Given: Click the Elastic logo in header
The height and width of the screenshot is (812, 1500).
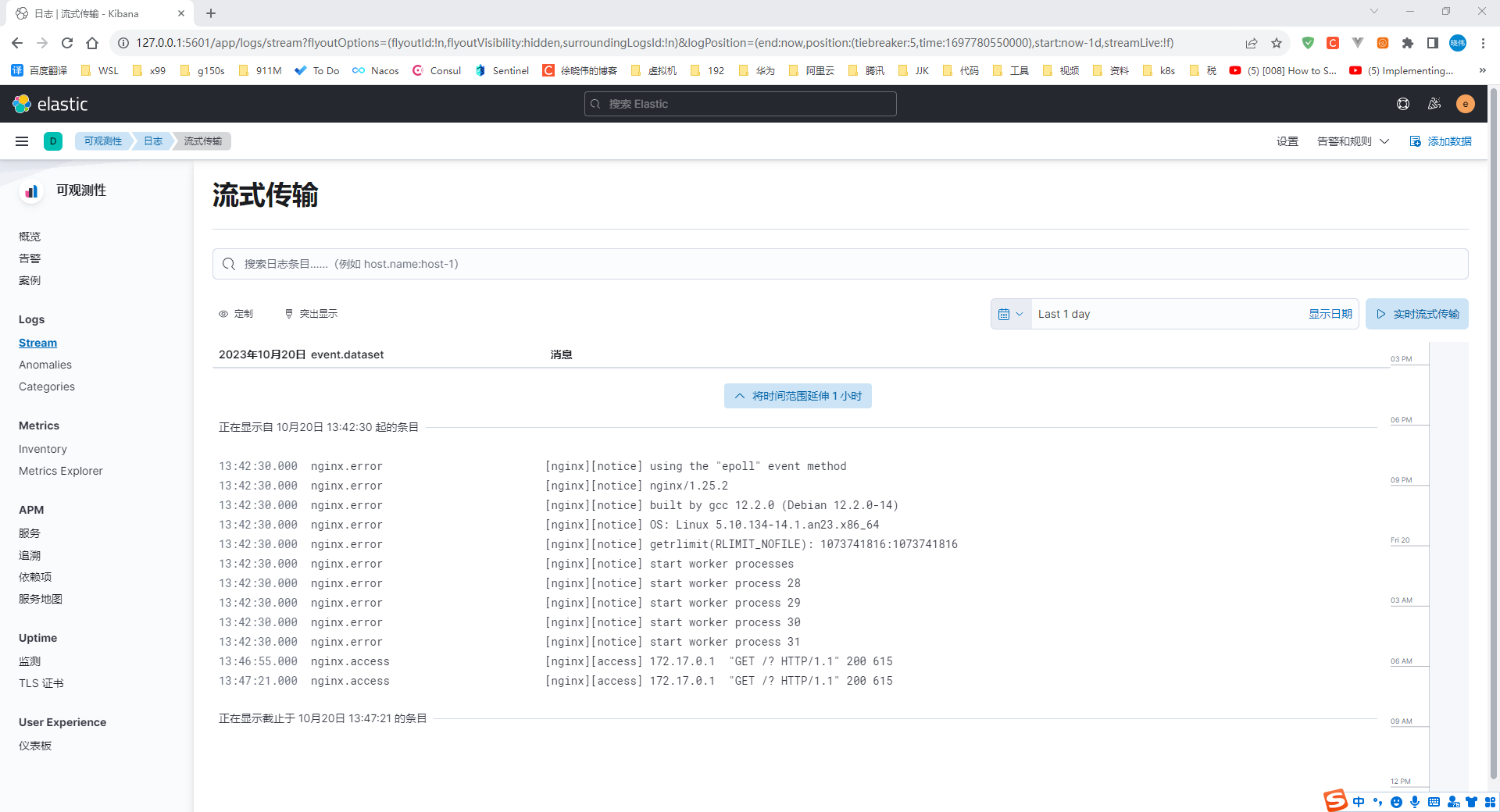Looking at the screenshot, I should [50, 104].
